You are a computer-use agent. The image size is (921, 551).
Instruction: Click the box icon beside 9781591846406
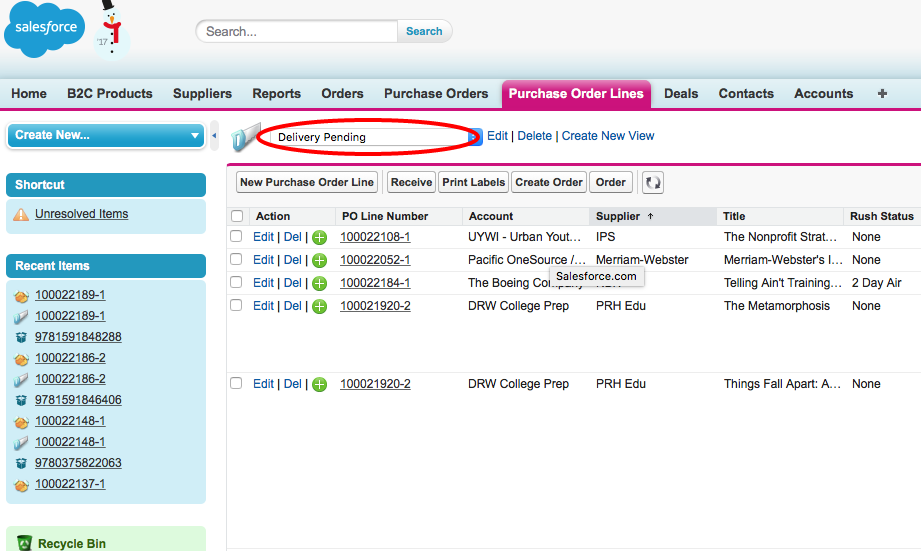coord(21,401)
